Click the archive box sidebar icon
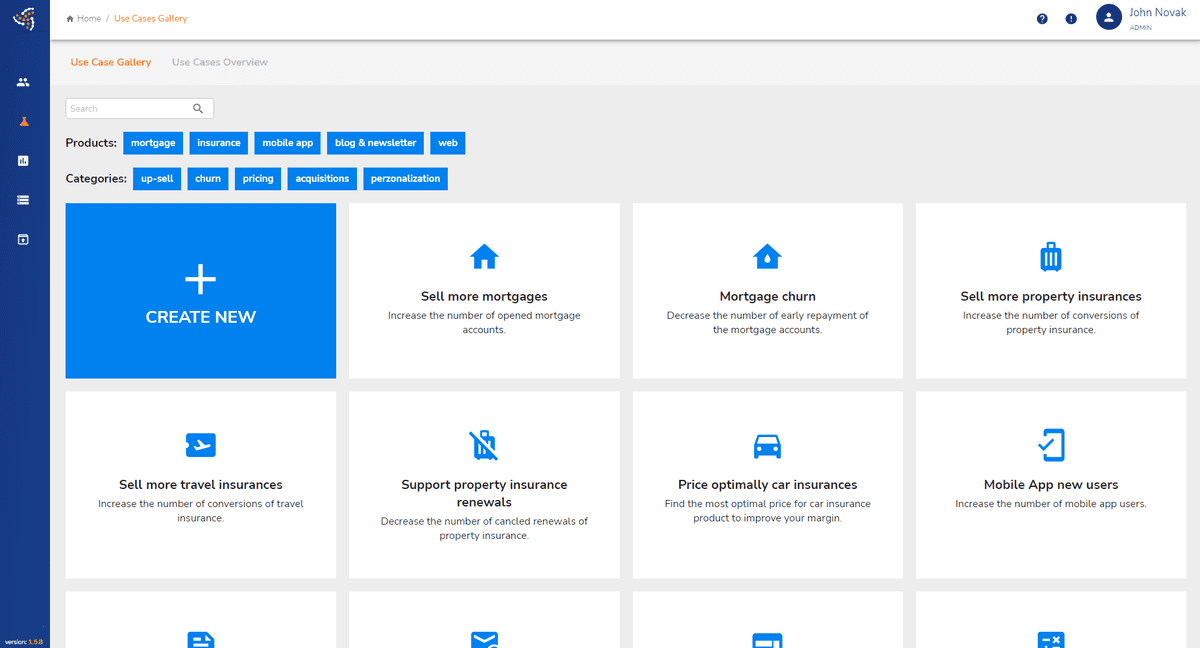Viewport: 1200px width, 648px height. [x=23, y=239]
